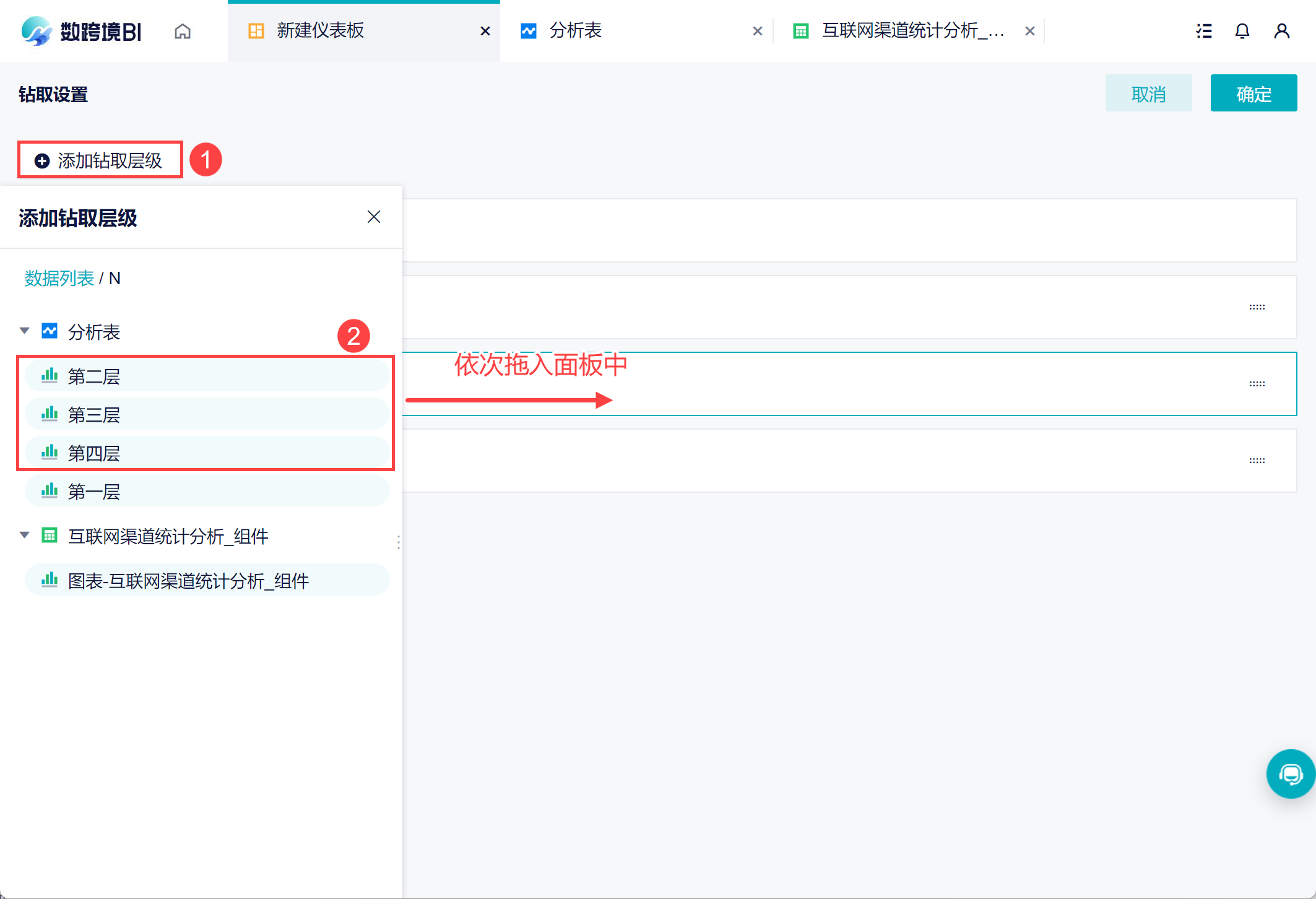Switch to the 分析表 tab
The height and width of the screenshot is (899, 1316).
click(x=576, y=31)
